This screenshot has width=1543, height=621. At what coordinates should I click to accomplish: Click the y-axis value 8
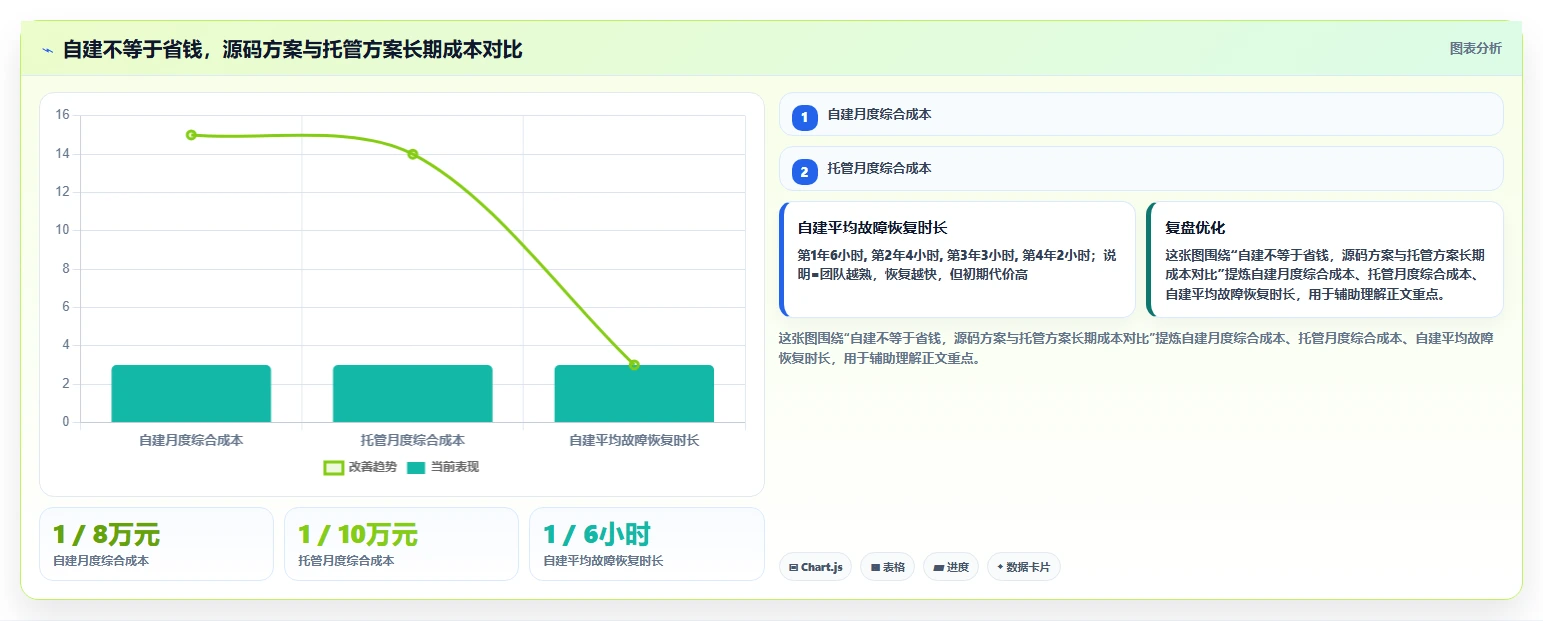[x=66, y=269]
